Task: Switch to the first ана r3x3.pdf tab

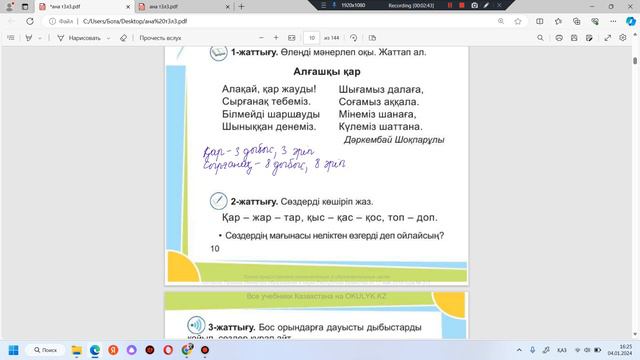Action: pos(82,7)
